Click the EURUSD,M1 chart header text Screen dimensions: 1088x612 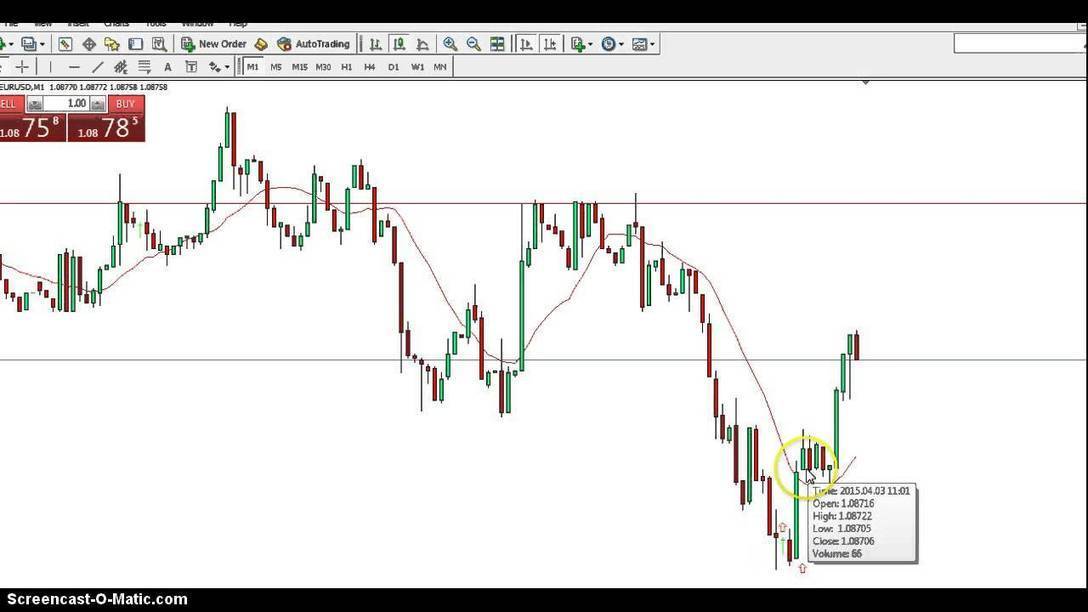pyautogui.click(x=83, y=87)
